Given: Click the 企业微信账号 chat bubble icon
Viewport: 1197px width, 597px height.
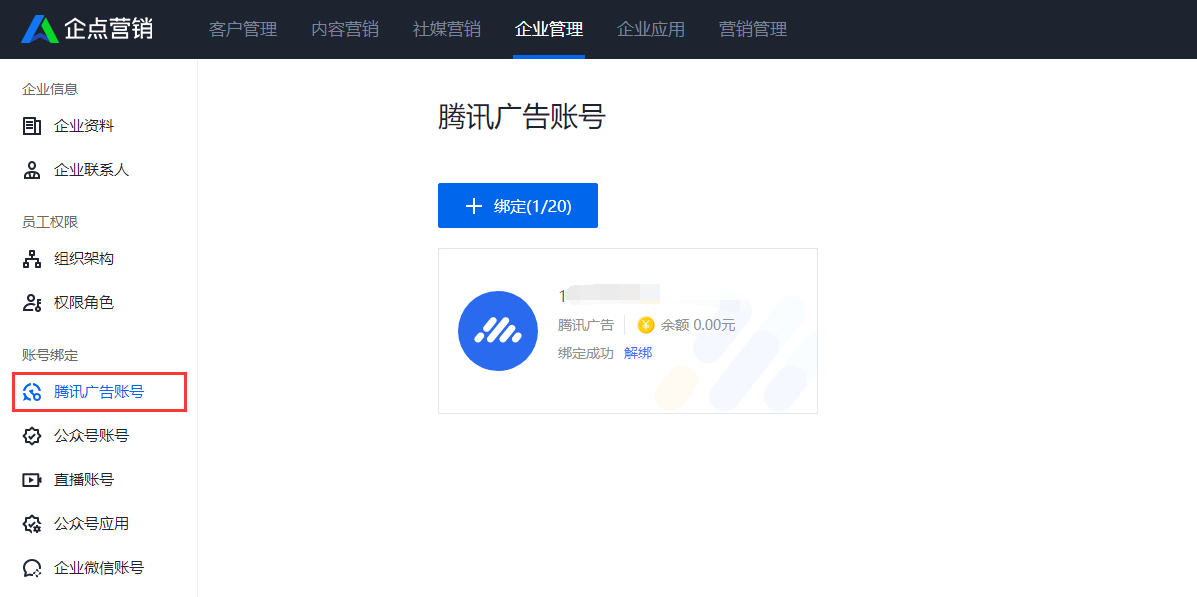Looking at the screenshot, I should point(31,568).
